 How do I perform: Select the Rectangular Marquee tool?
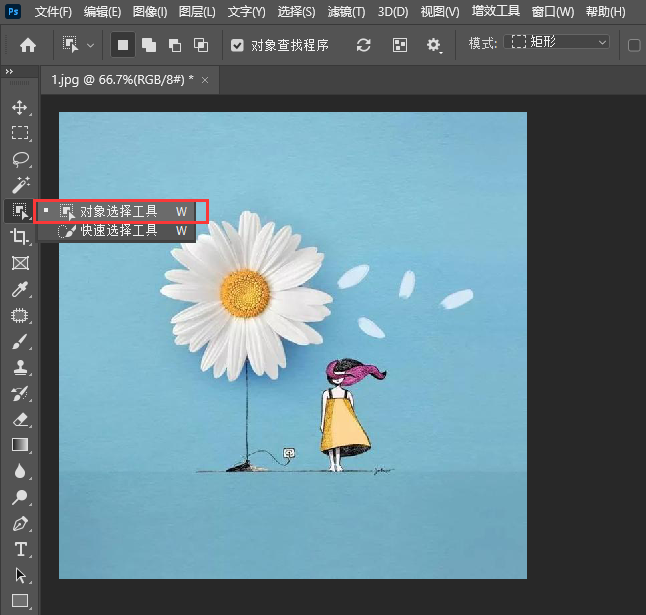pyautogui.click(x=20, y=133)
